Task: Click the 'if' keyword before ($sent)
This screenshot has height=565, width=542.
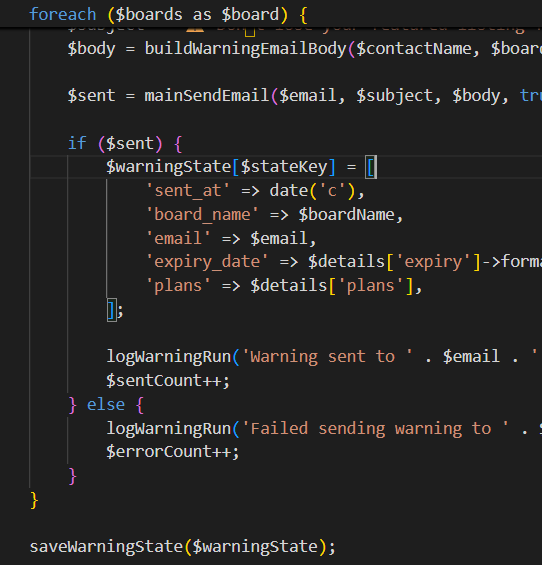Action: pos(77,143)
